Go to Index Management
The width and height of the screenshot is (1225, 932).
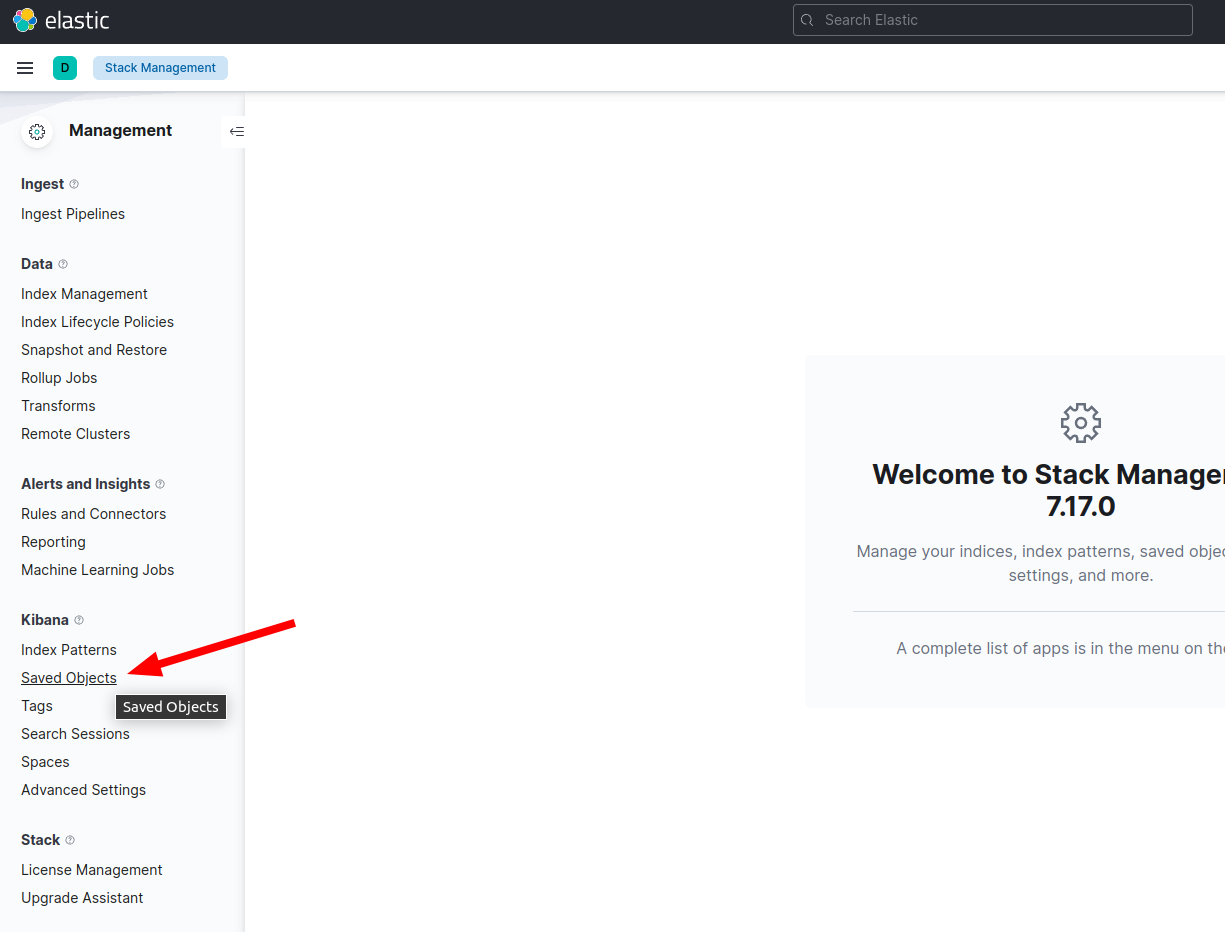pyautogui.click(x=84, y=294)
